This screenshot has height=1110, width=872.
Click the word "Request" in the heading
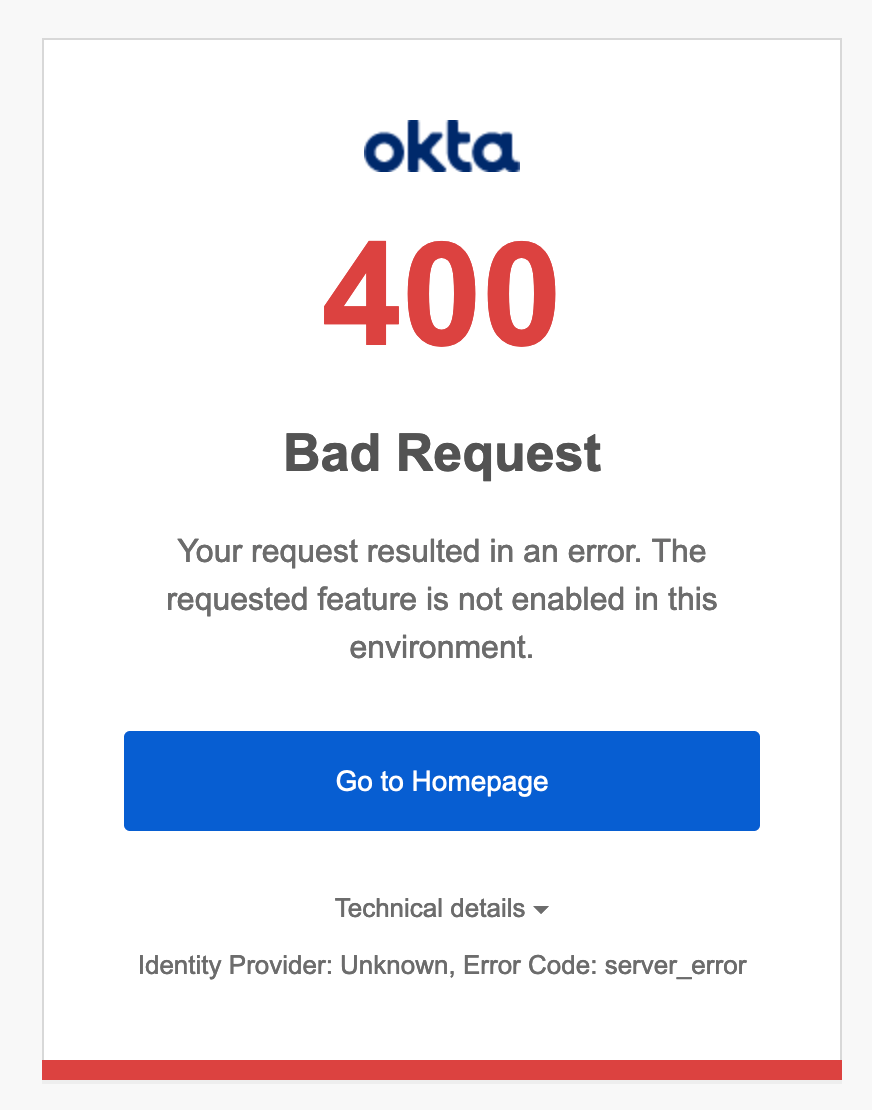click(x=499, y=453)
